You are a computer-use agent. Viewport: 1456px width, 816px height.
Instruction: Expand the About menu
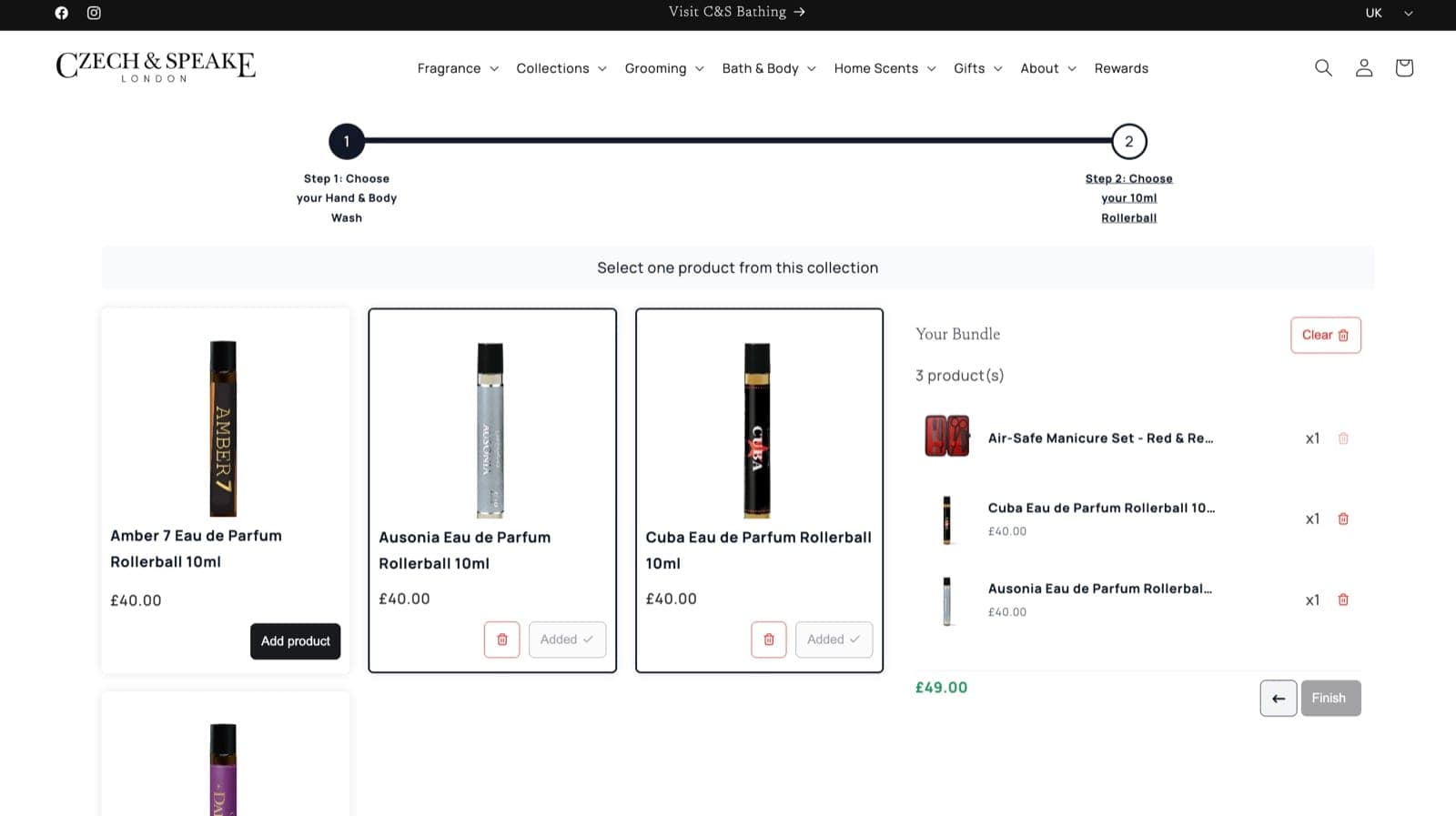click(1048, 69)
